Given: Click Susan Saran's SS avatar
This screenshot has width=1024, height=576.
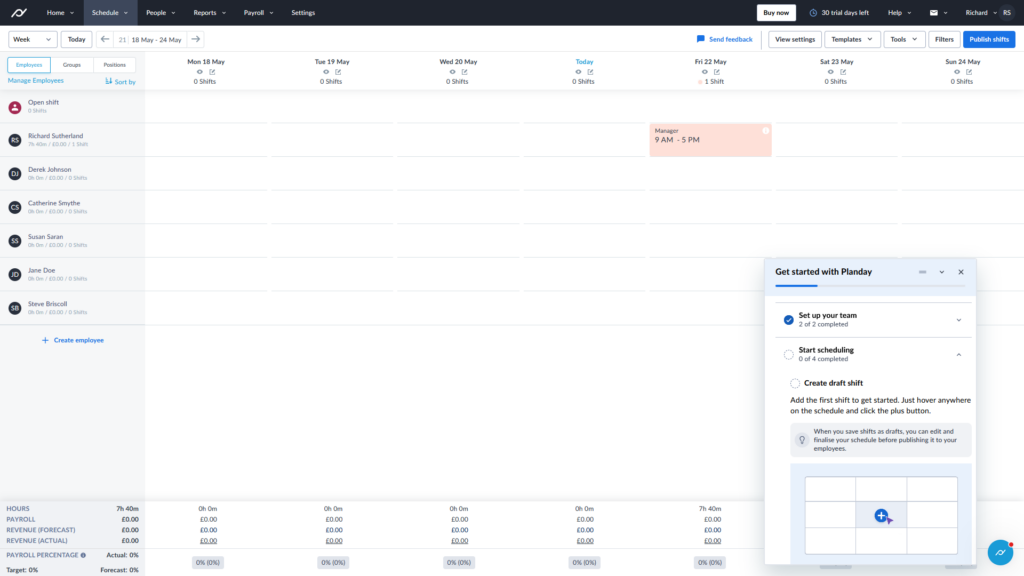Looking at the screenshot, I should [x=14, y=241].
